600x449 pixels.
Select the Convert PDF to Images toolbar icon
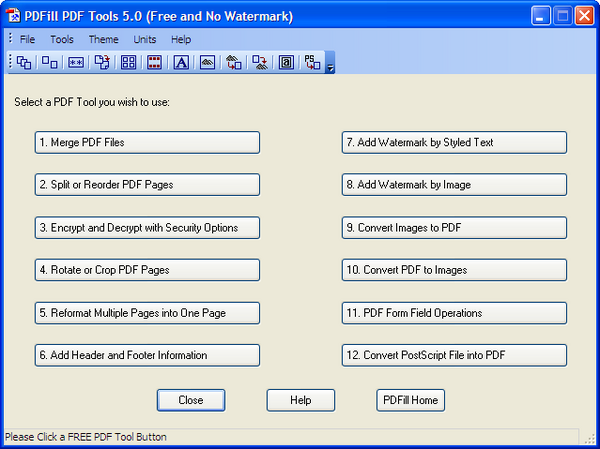point(259,62)
